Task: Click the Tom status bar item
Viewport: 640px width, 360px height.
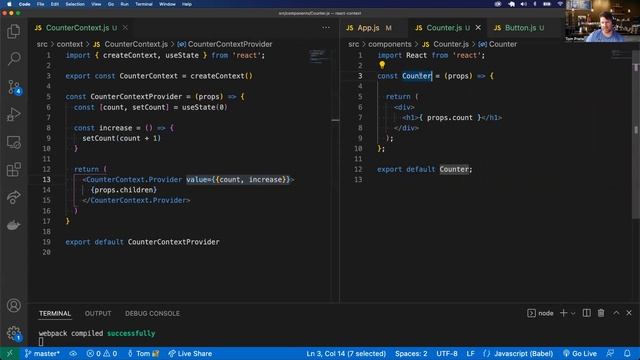Action: point(143,353)
